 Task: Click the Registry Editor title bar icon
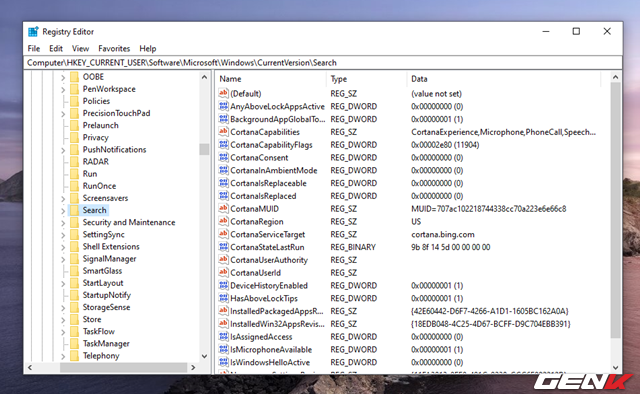pos(33,31)
